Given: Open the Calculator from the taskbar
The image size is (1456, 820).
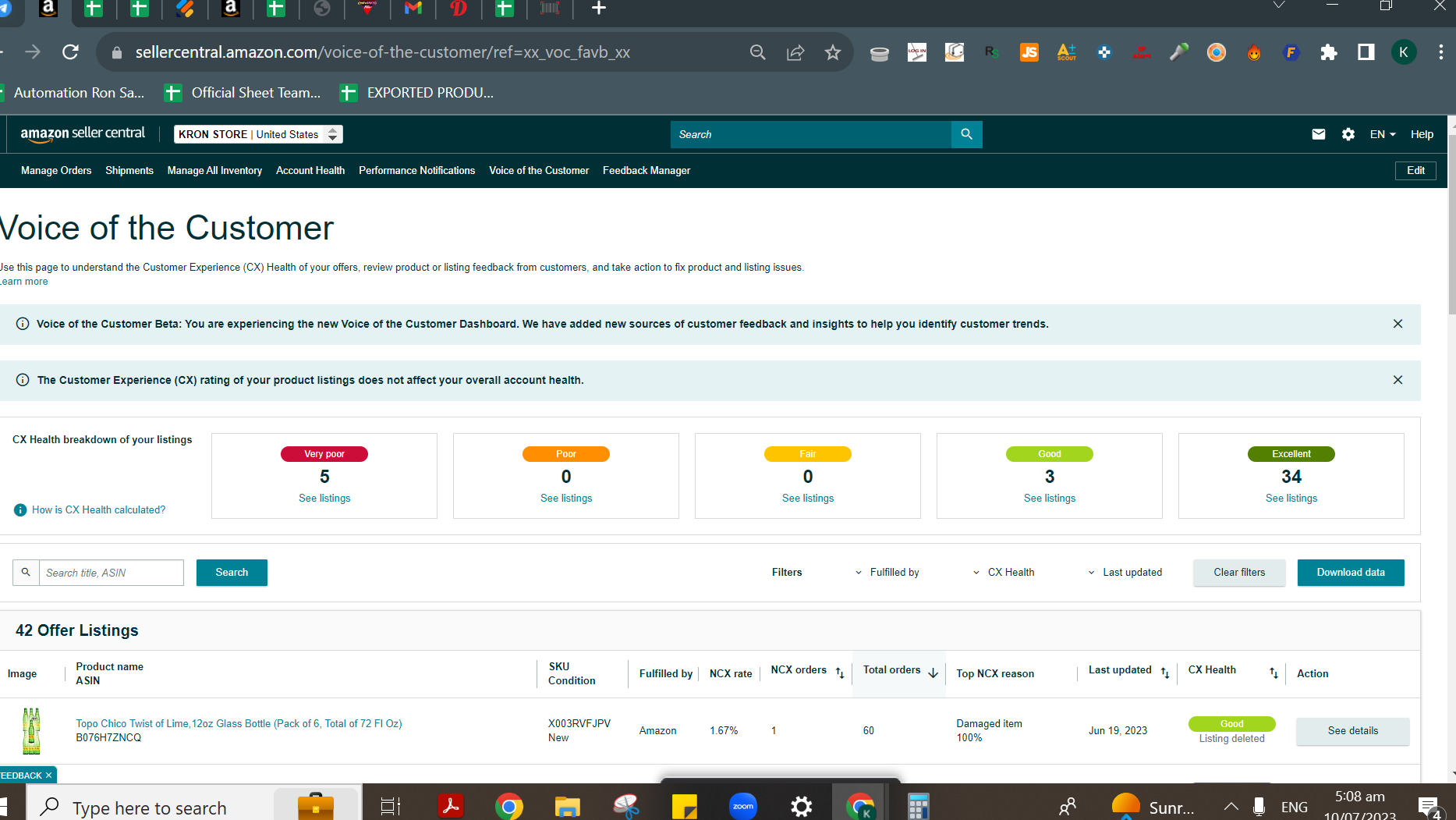Looking at the screenshot, I should click(918, 806).
